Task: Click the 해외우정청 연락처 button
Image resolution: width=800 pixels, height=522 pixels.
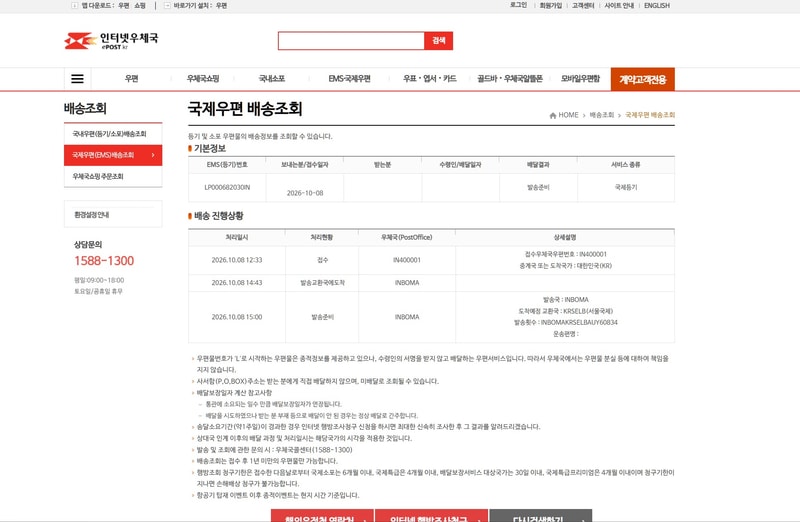Action: click(322, 515)
